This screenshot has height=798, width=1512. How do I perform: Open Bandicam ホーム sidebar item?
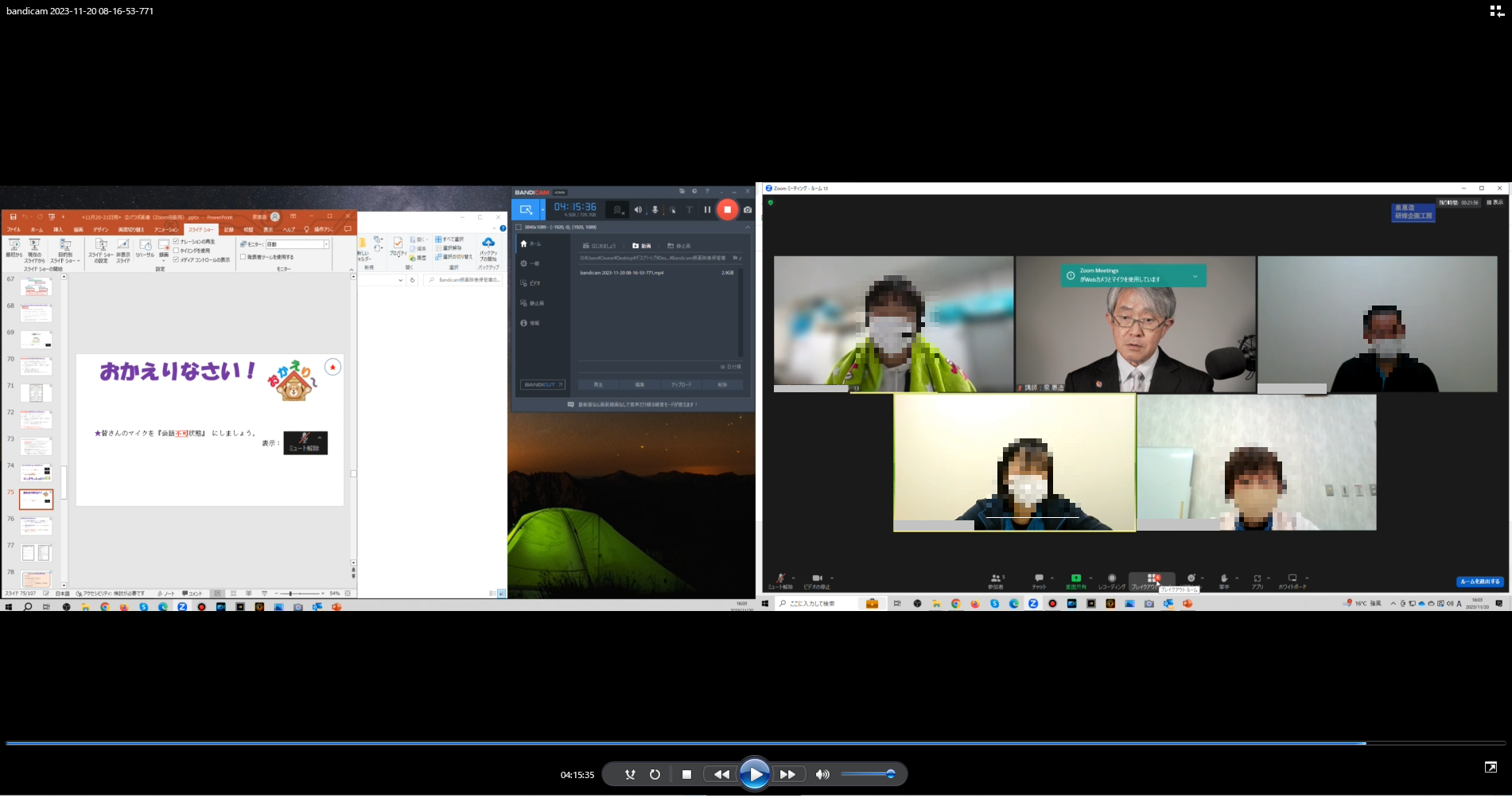531,243
